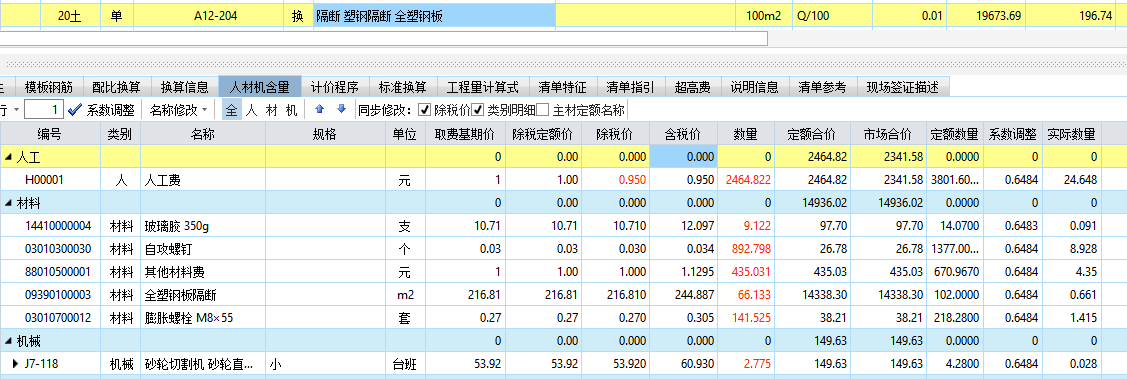
Task: Click the 市场合价 column header
Action: point(889,134)
